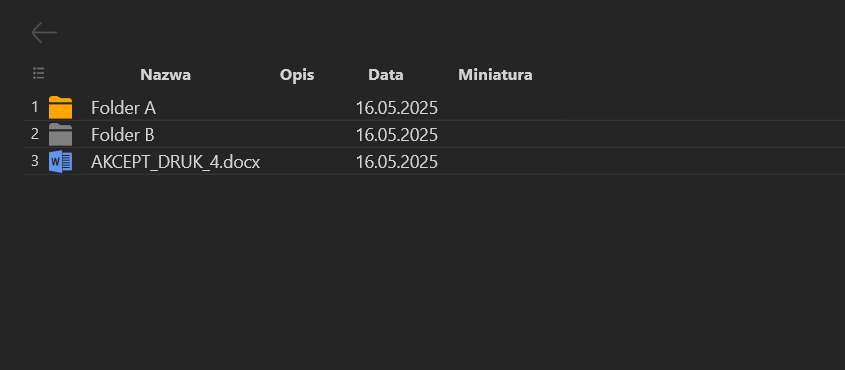Sort by the Opis column header
This screenshot has height=370, width=845.
click(297, 75)
